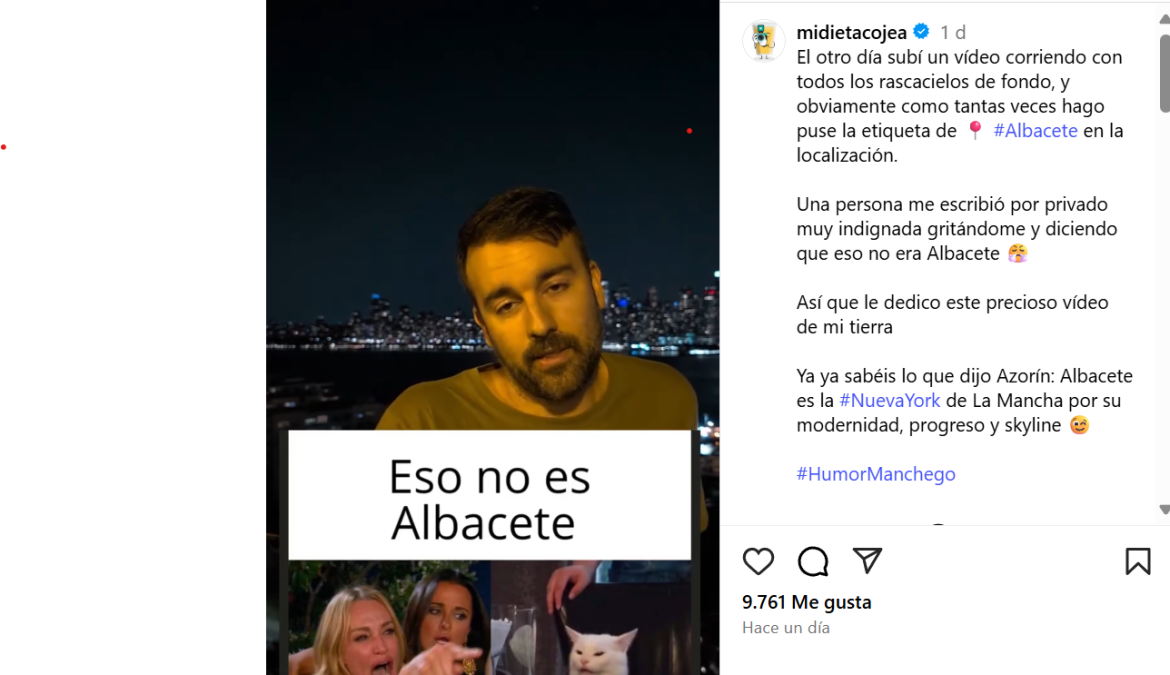Click the 'Hace un día' timestamp
Image resolution: width=1170 pixels, height=675 pixels.
tap(786, 628)
